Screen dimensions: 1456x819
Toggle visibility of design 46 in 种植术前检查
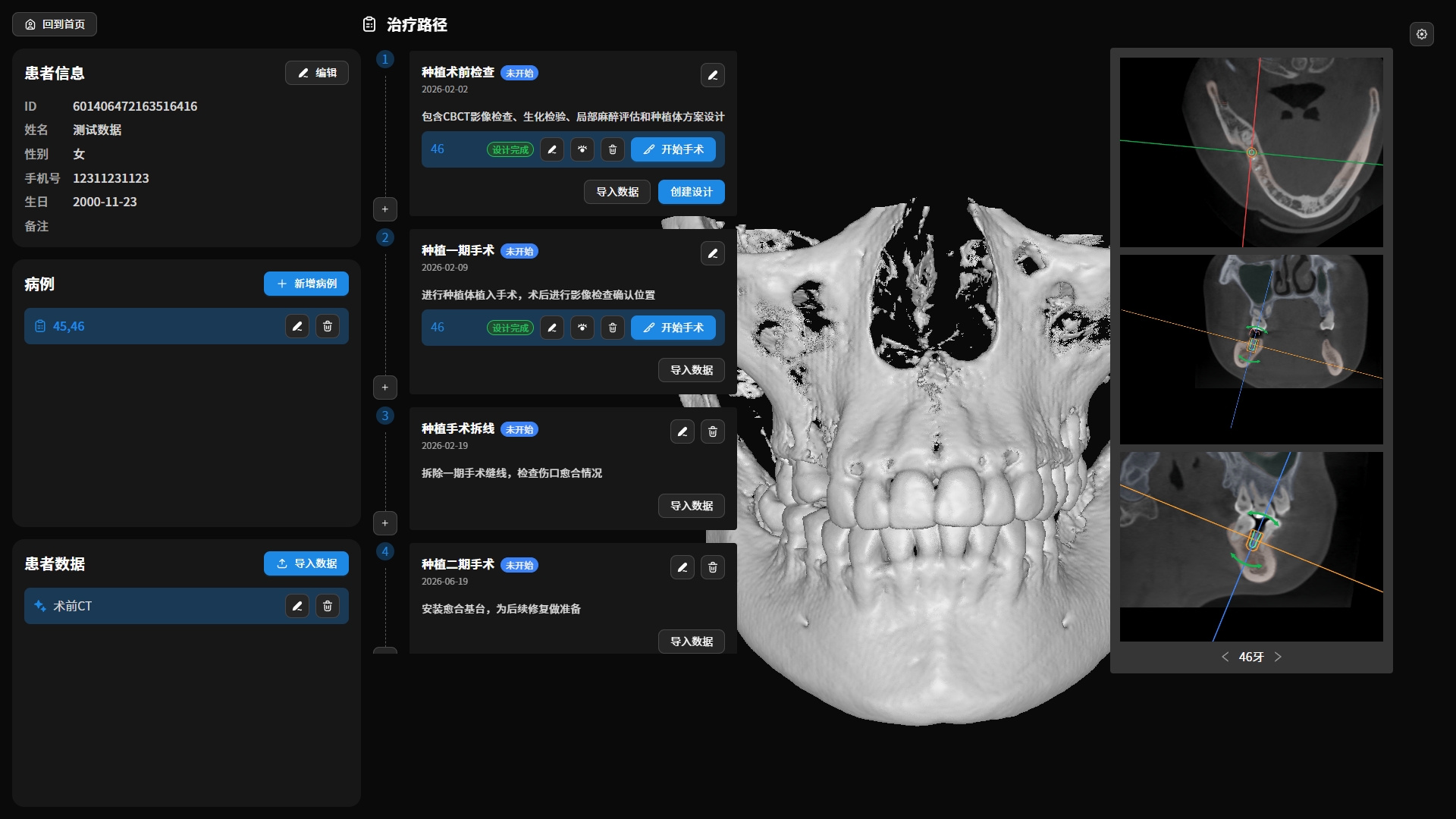coord(582,149)
